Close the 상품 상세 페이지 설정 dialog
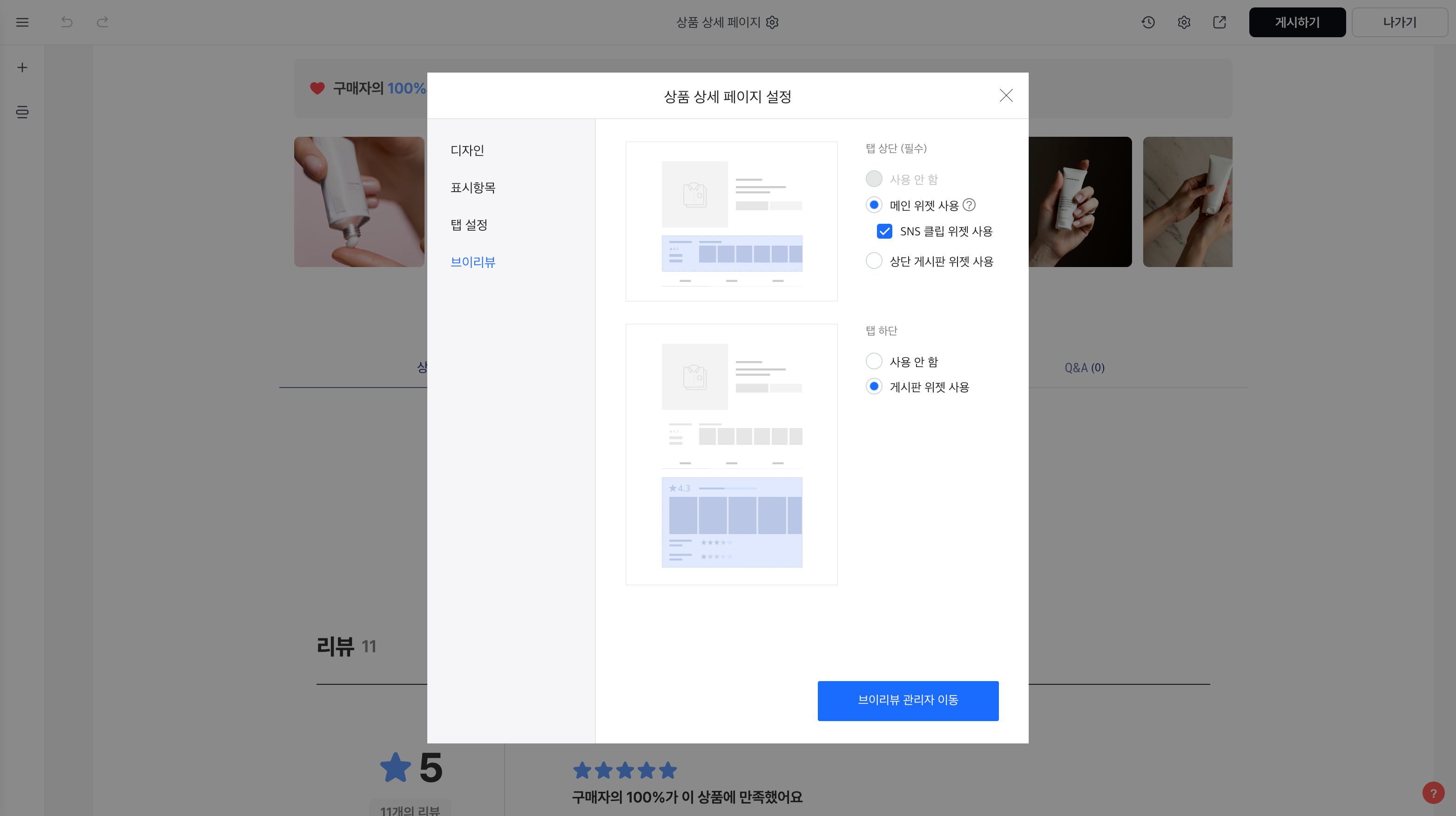 click(x=1005, y=95)
